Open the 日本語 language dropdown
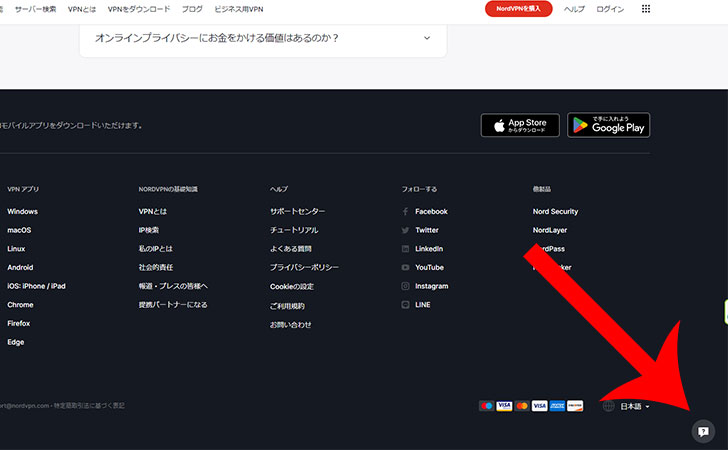This screenshot has height=450, width=728. tap(635, 406)
